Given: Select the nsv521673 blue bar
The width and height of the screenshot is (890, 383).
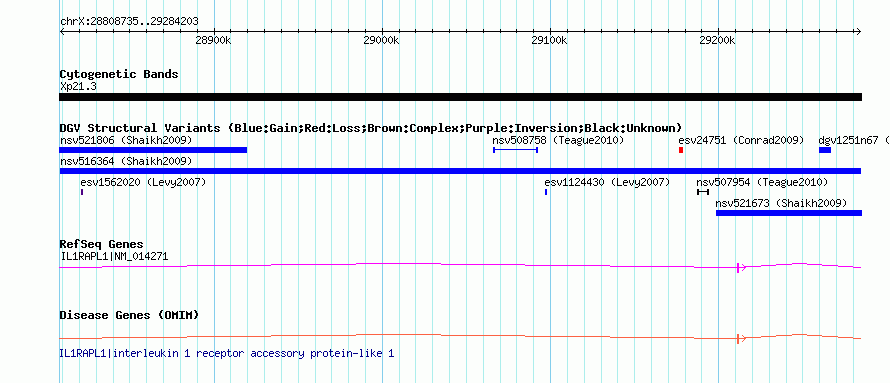Looking at the screenshot, I should point(789,213).
